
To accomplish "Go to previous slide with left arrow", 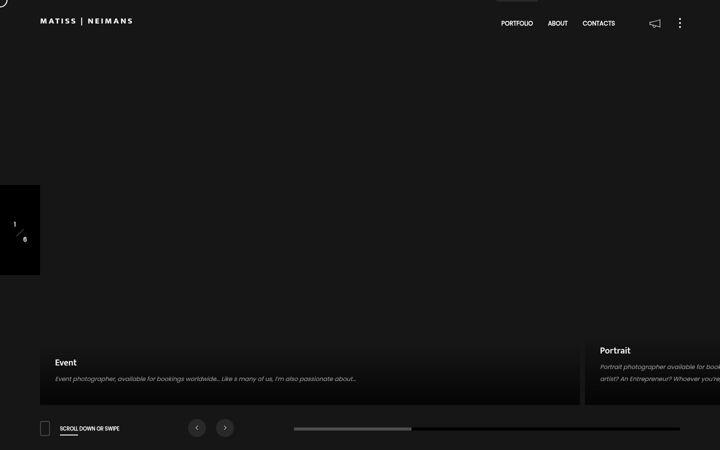I will (197, 428).
